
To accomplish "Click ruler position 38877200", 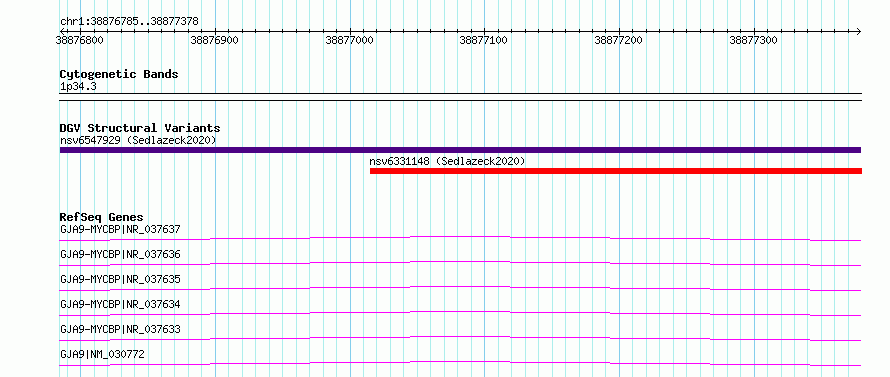I will pyautogui.click(x=619, y=40).
